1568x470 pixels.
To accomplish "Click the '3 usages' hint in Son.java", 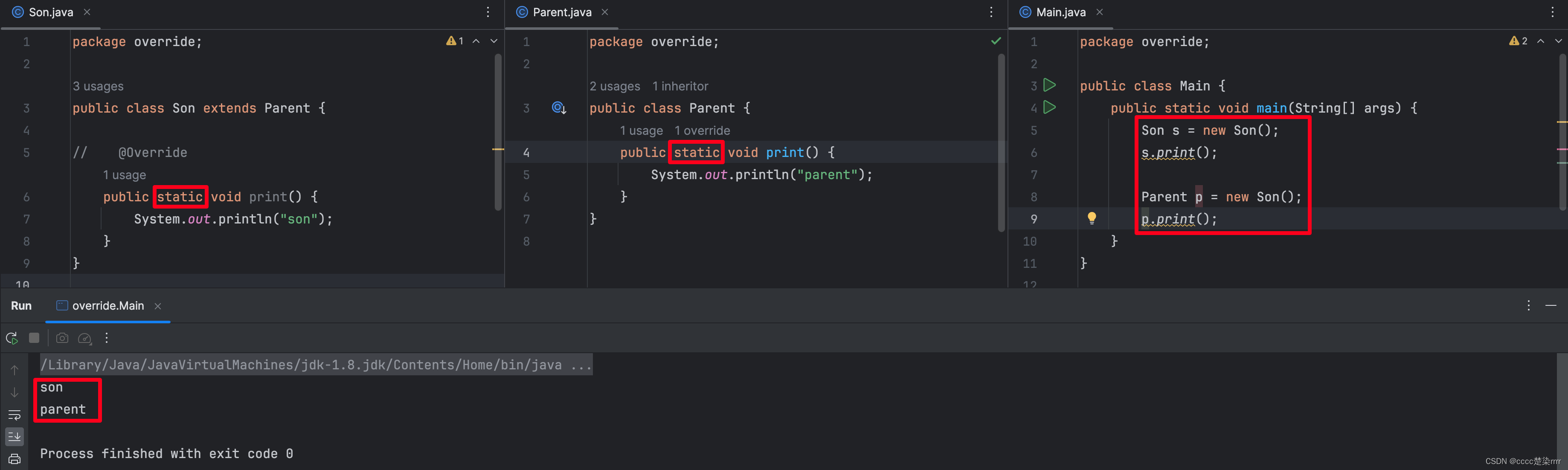I will click(x=98, y=86).
